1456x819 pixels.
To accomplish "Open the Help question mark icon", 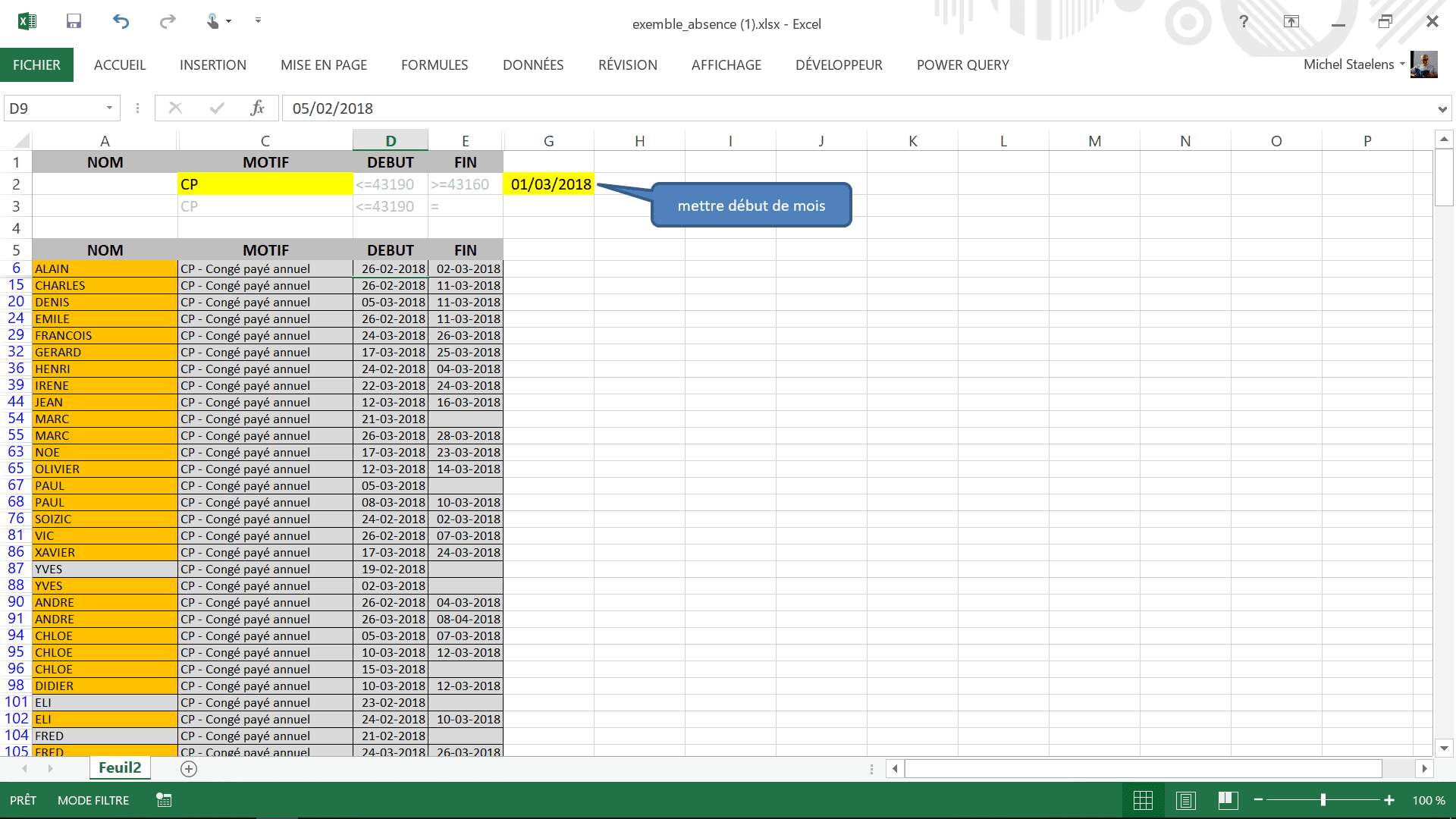I will [1244, 21].
